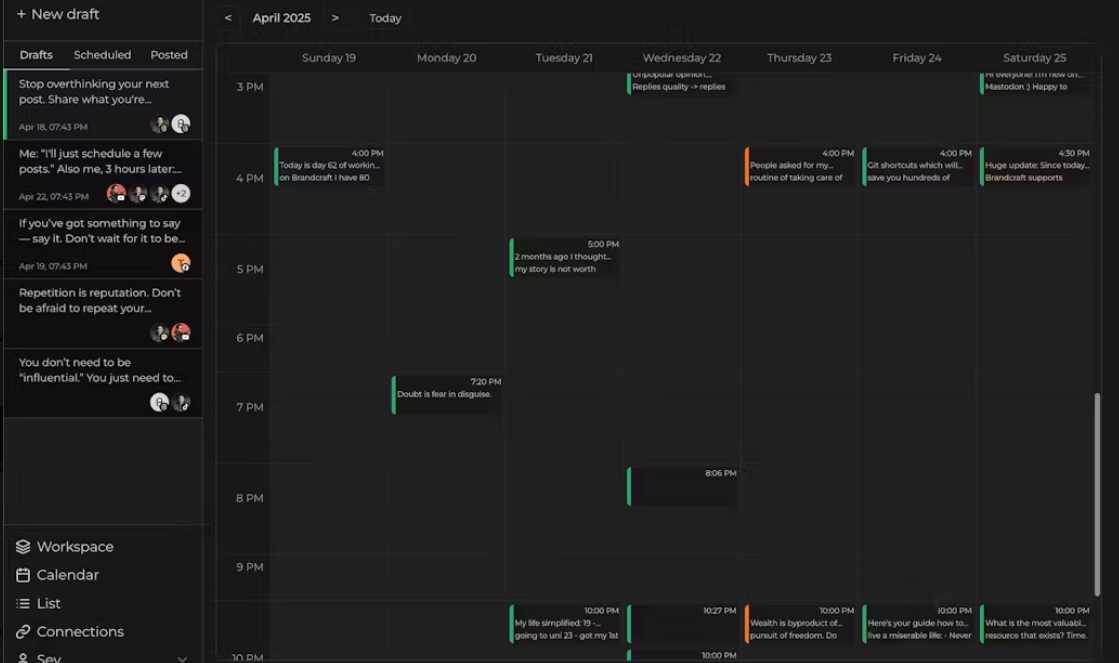Click the 9 PM time label
This screenshot has height=663, width=1119.
[x=250, y=567]
